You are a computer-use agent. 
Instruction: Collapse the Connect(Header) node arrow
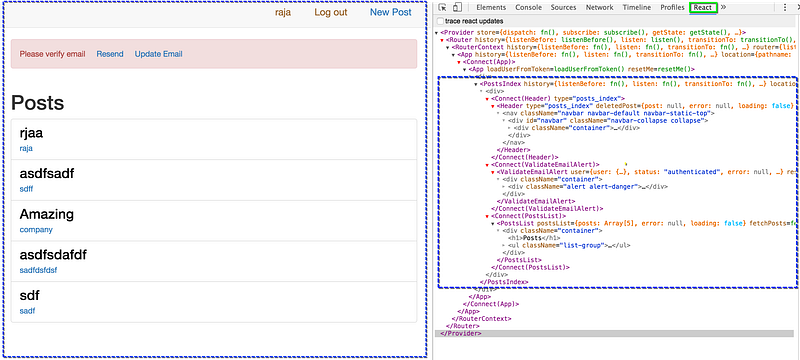(x=487, y=98)
